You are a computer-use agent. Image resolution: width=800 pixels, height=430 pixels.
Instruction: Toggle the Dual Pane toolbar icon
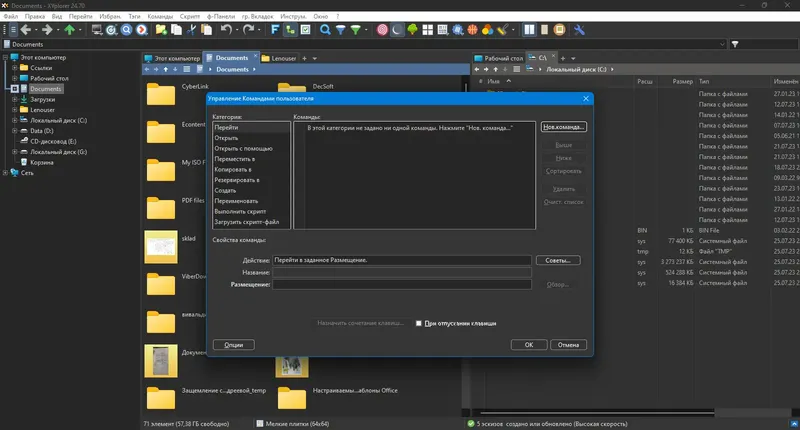(529, 30)
